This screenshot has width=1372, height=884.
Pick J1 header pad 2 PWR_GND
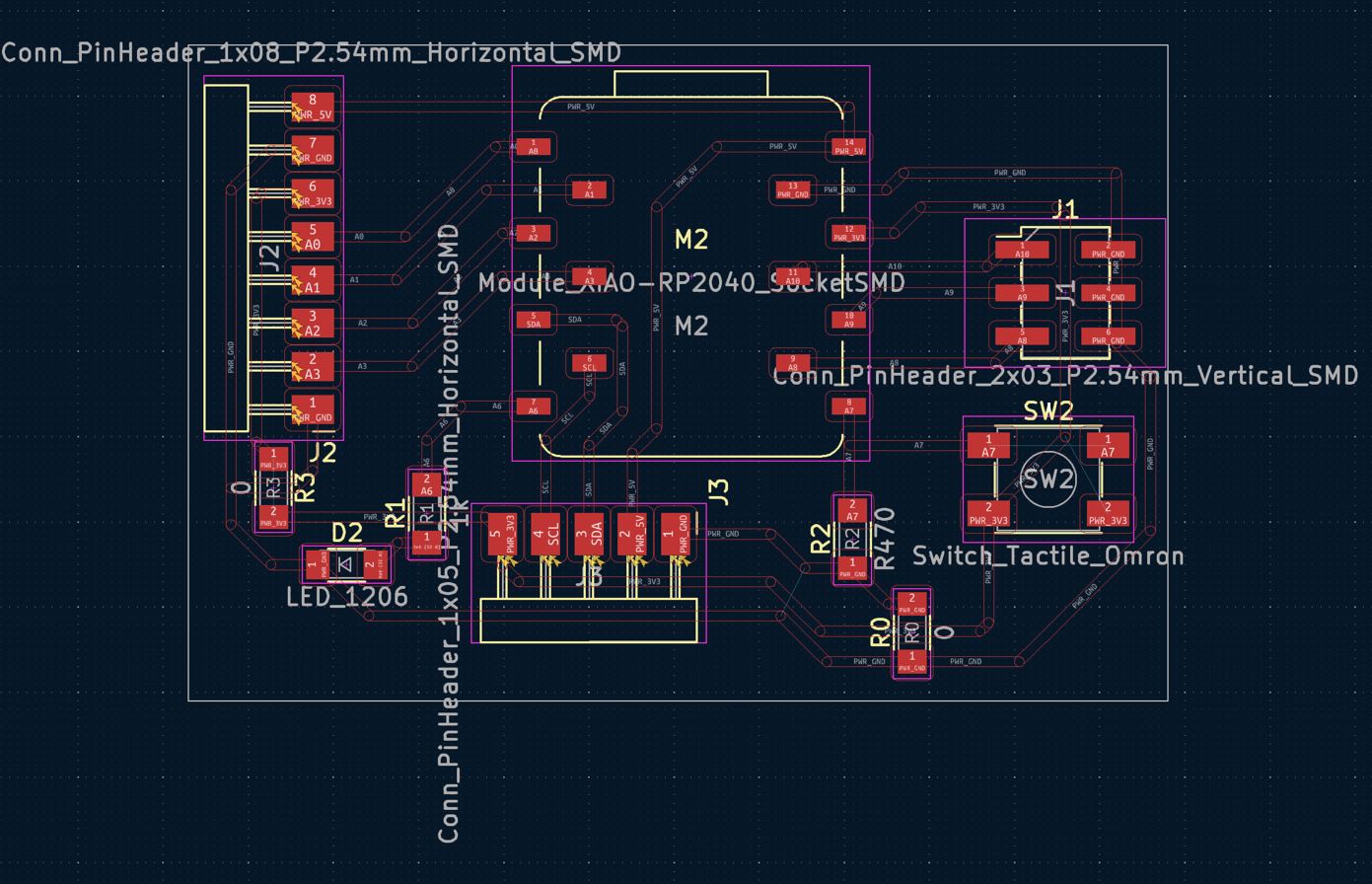[x=1108, y=250]
